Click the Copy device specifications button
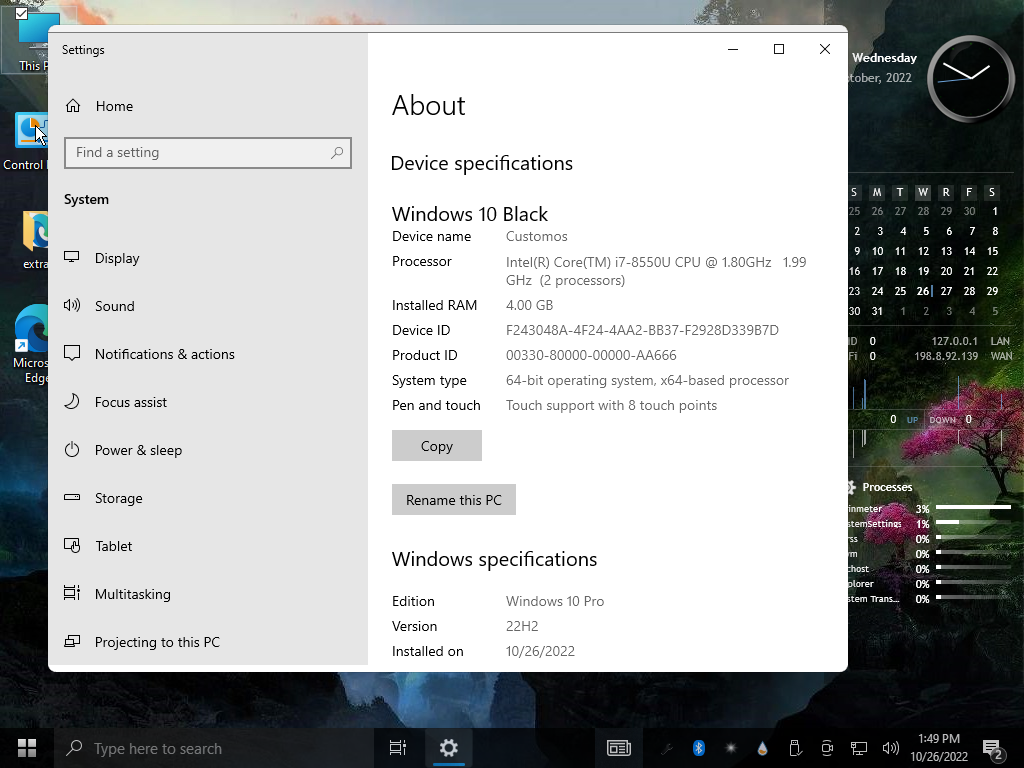Image resolution: width=1024 pixels, height=768 pixels. [x=436, y=446]
